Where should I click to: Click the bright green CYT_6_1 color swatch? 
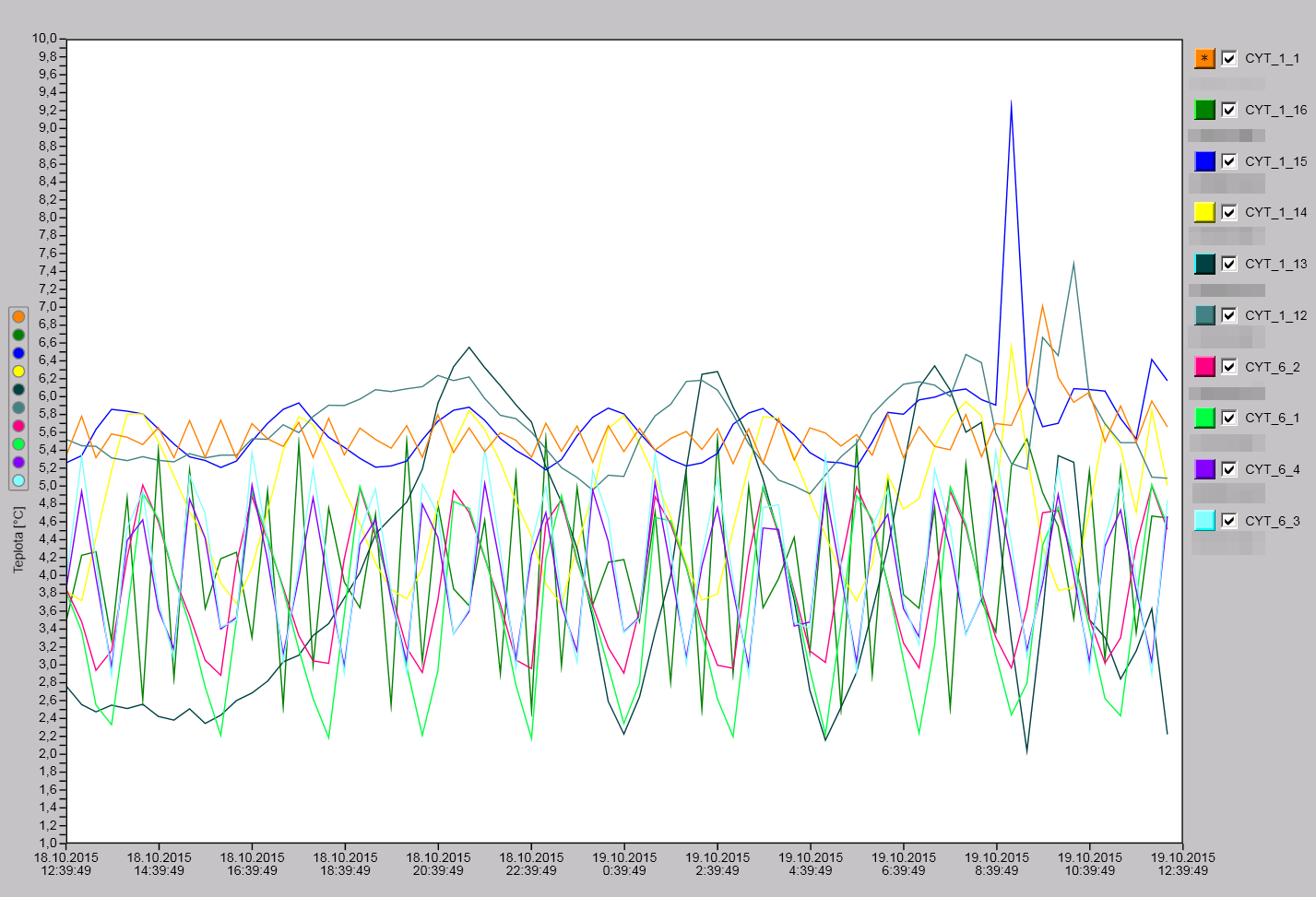(x=1204, y=418)
